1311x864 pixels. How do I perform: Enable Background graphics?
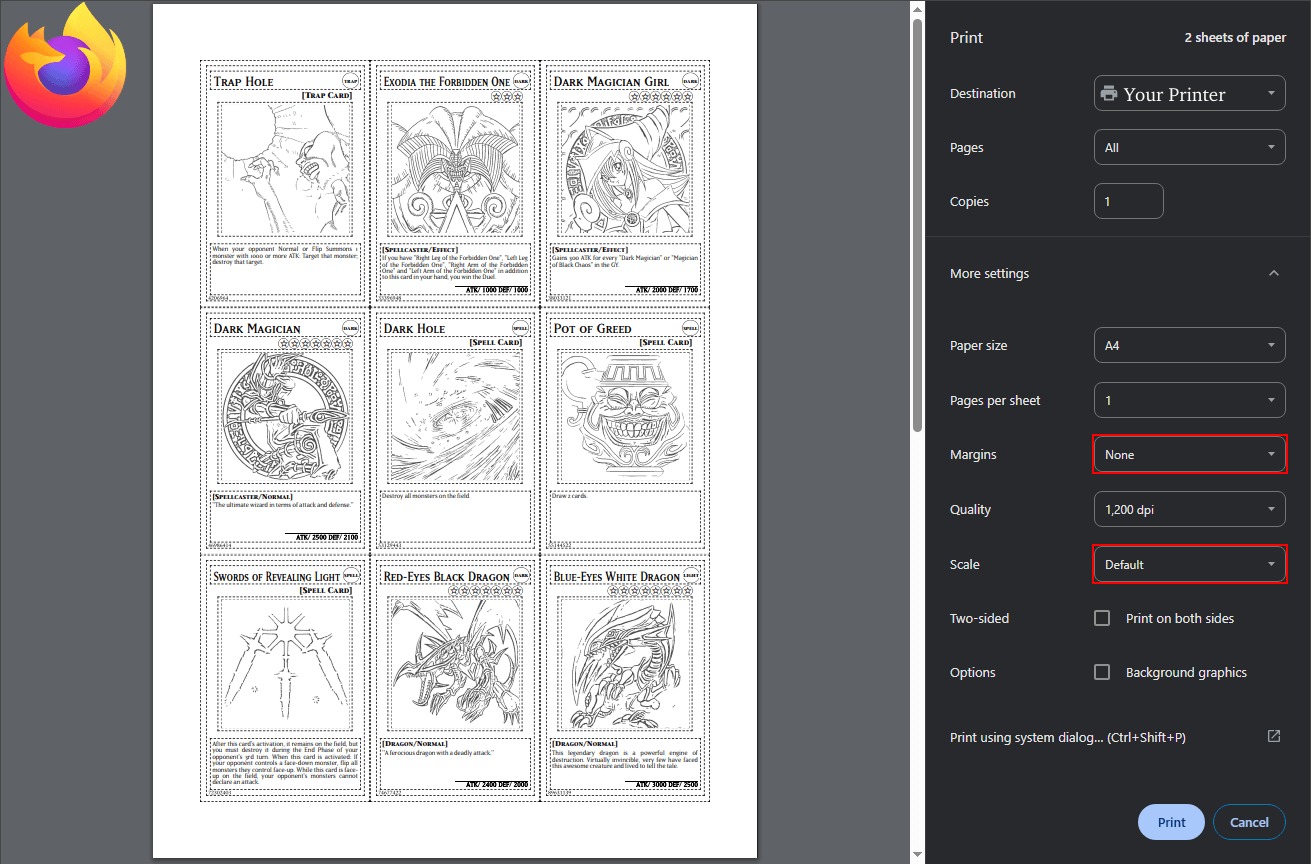(1101, 672)
